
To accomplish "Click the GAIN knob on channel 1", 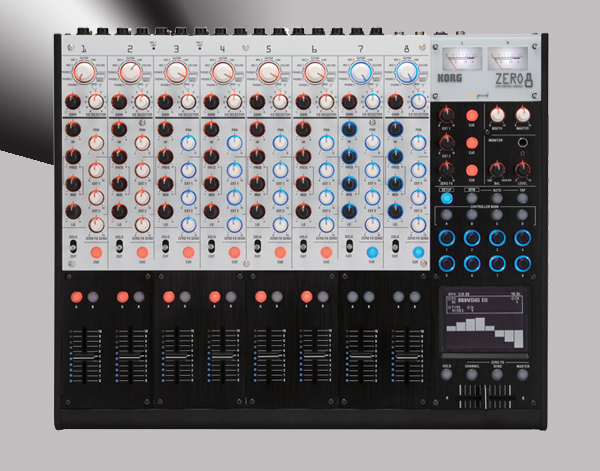I will [71, 102].
